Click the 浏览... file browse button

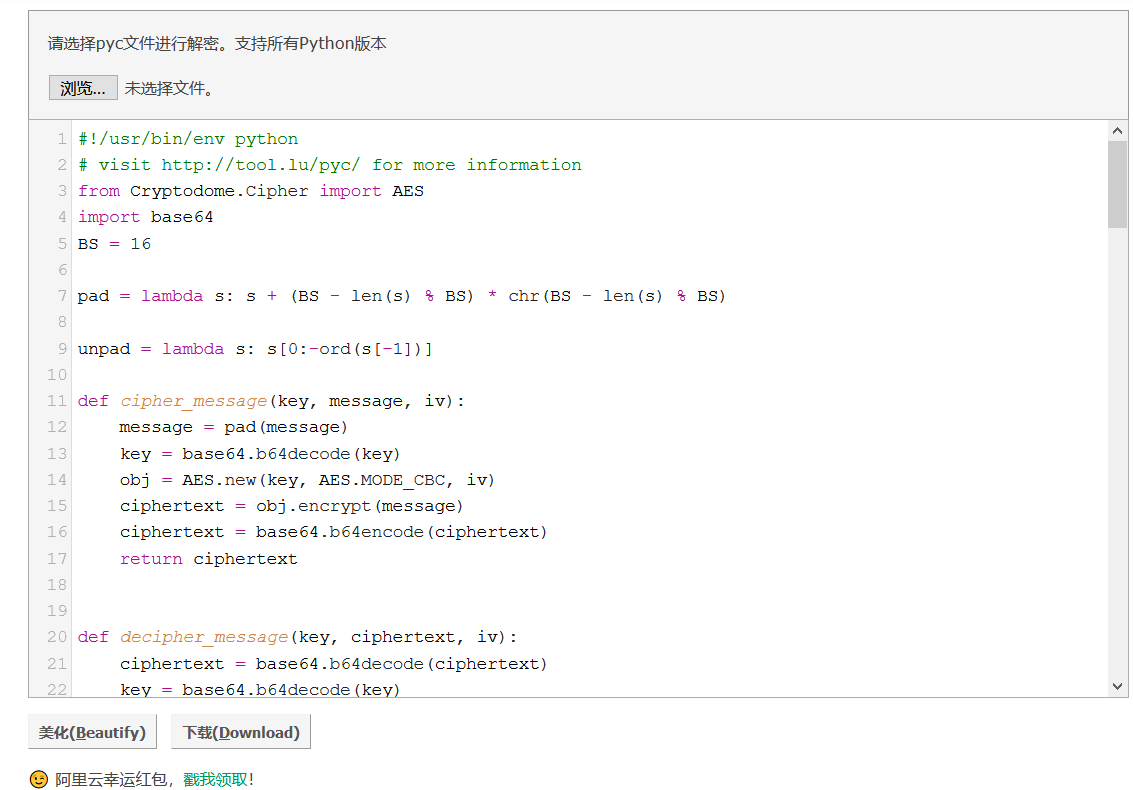tap(83, 88)
